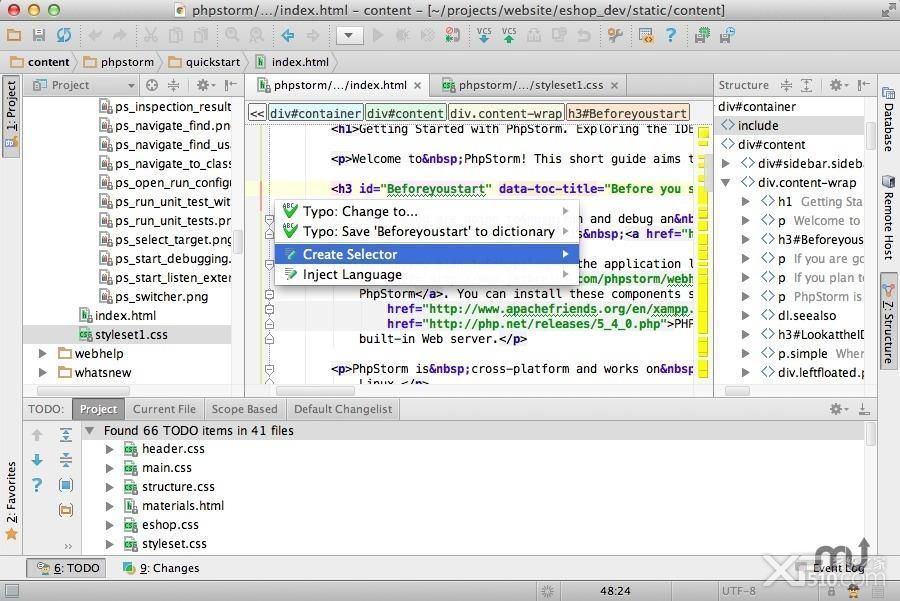The height and width of the screenshot is (601, 900).
Task: Click previous TODO up arrow
Action: [37, 435]
